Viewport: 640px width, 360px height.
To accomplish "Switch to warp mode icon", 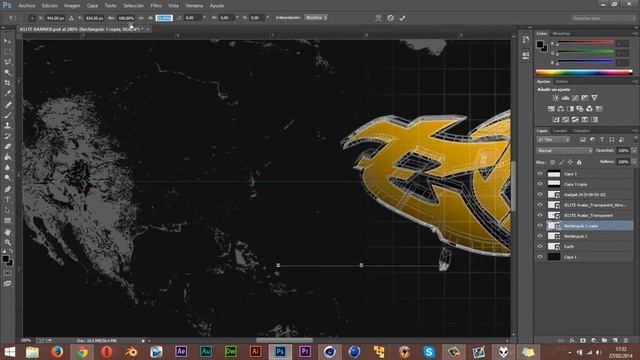I will (x=378, y=18).
